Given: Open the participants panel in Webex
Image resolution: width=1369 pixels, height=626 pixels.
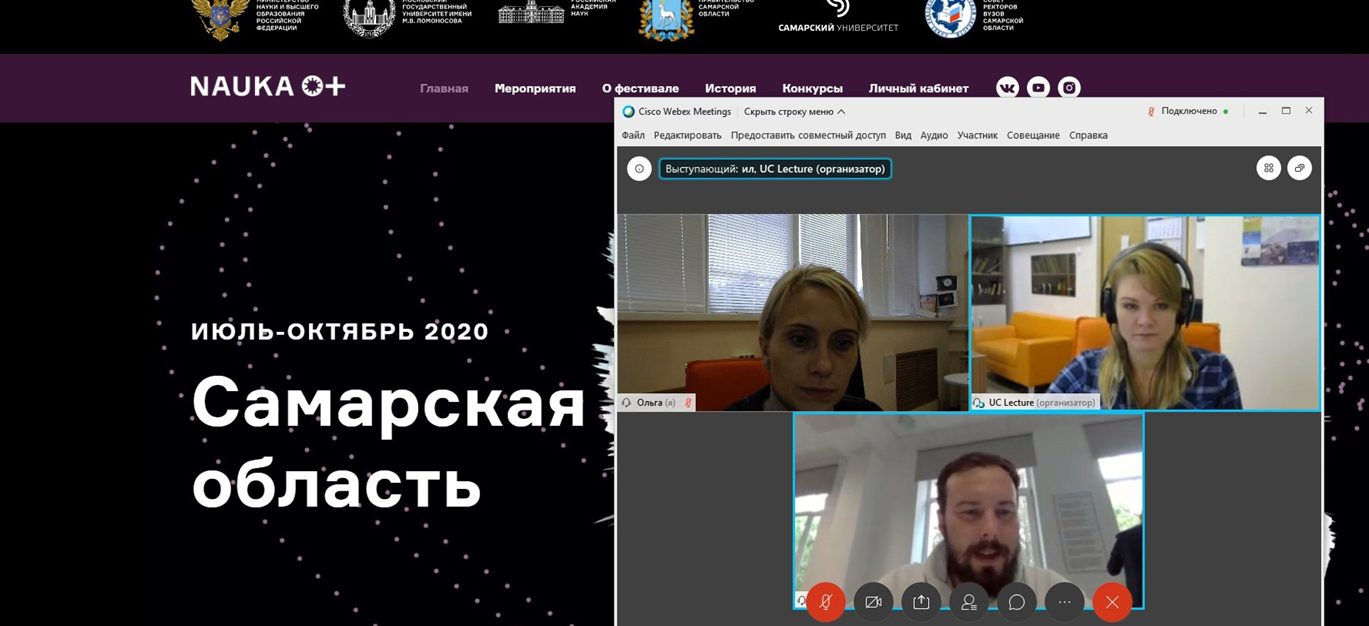Looking at the screenshot, I should pyautogui.click(x=969, y=602).
